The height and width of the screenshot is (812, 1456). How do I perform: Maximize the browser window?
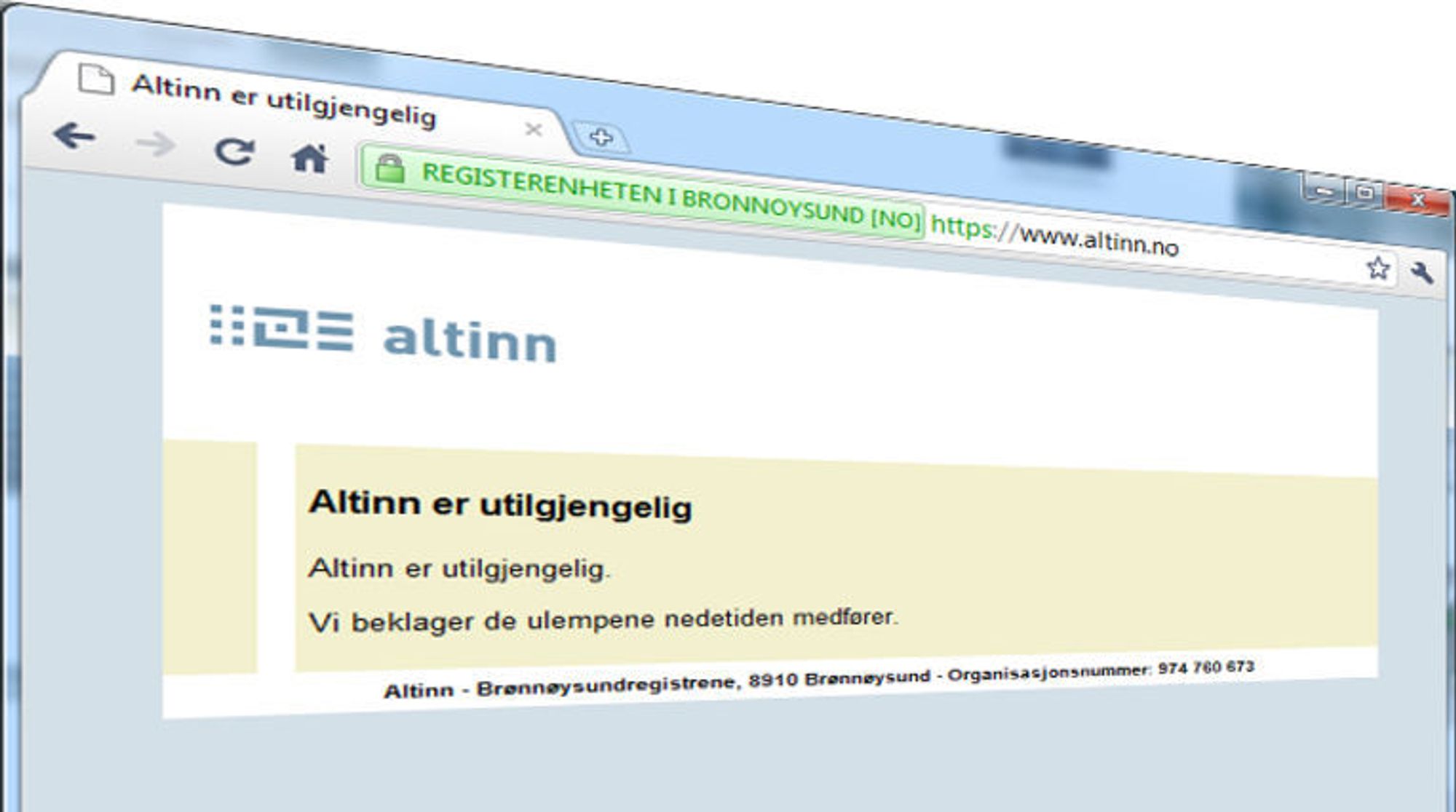(1364, 193)
